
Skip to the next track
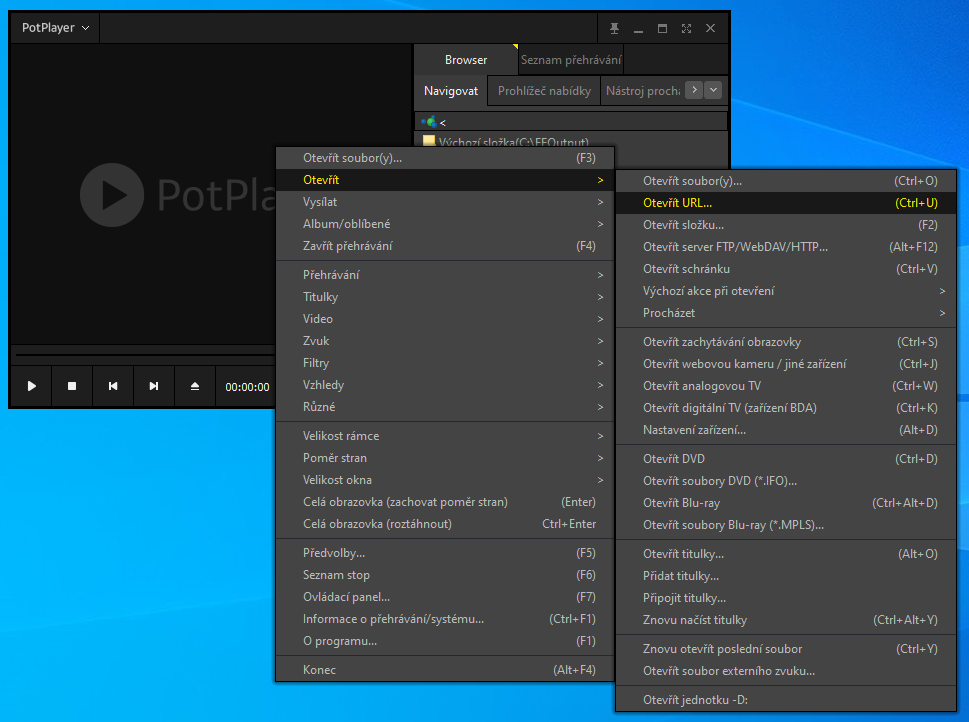(154, 386)
